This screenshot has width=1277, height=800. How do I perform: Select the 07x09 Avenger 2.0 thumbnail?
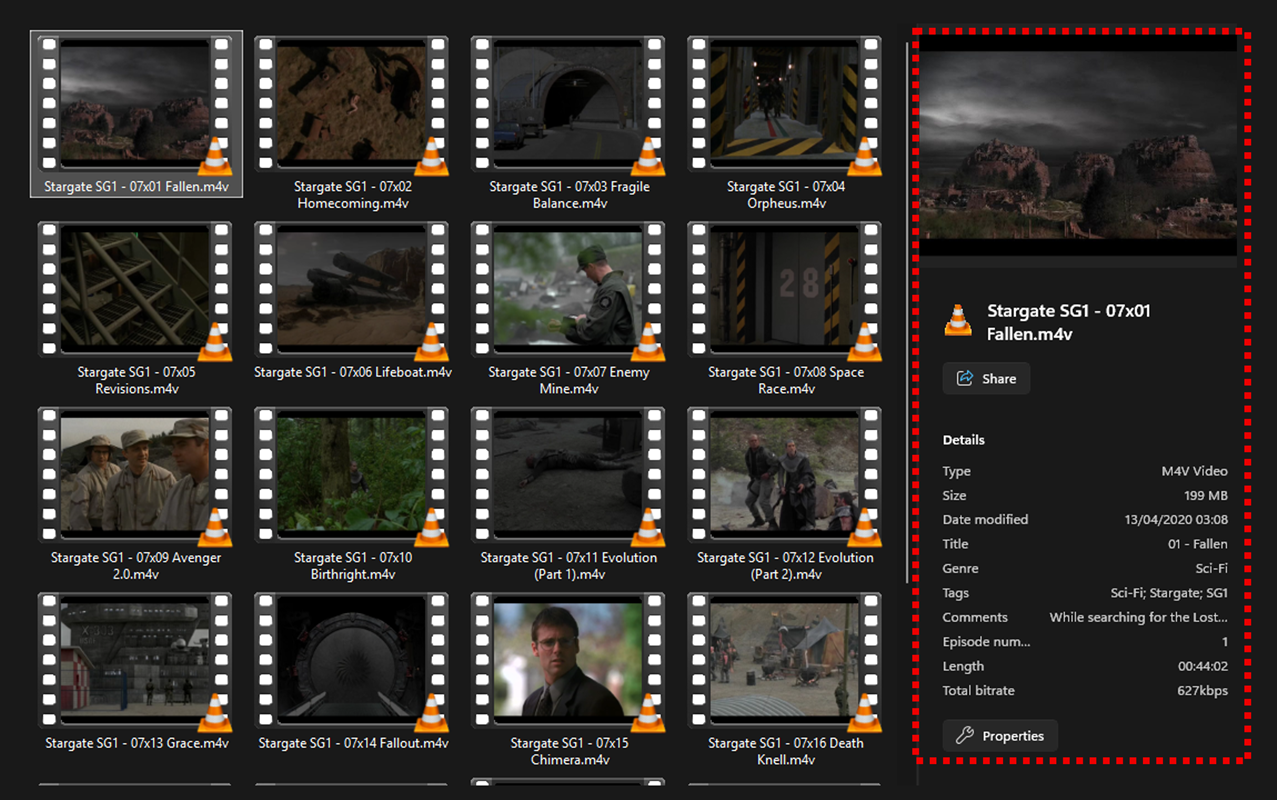(135, 475)
